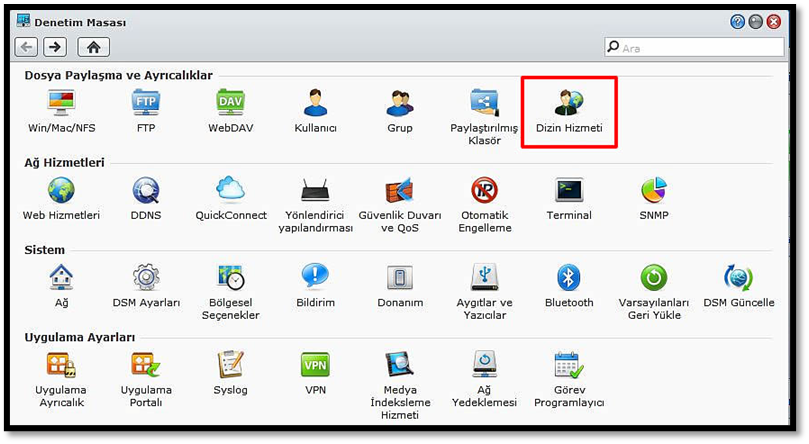Open the Terminal icon
This screenshot has height=444, width=809.
(x=569, y=191)
